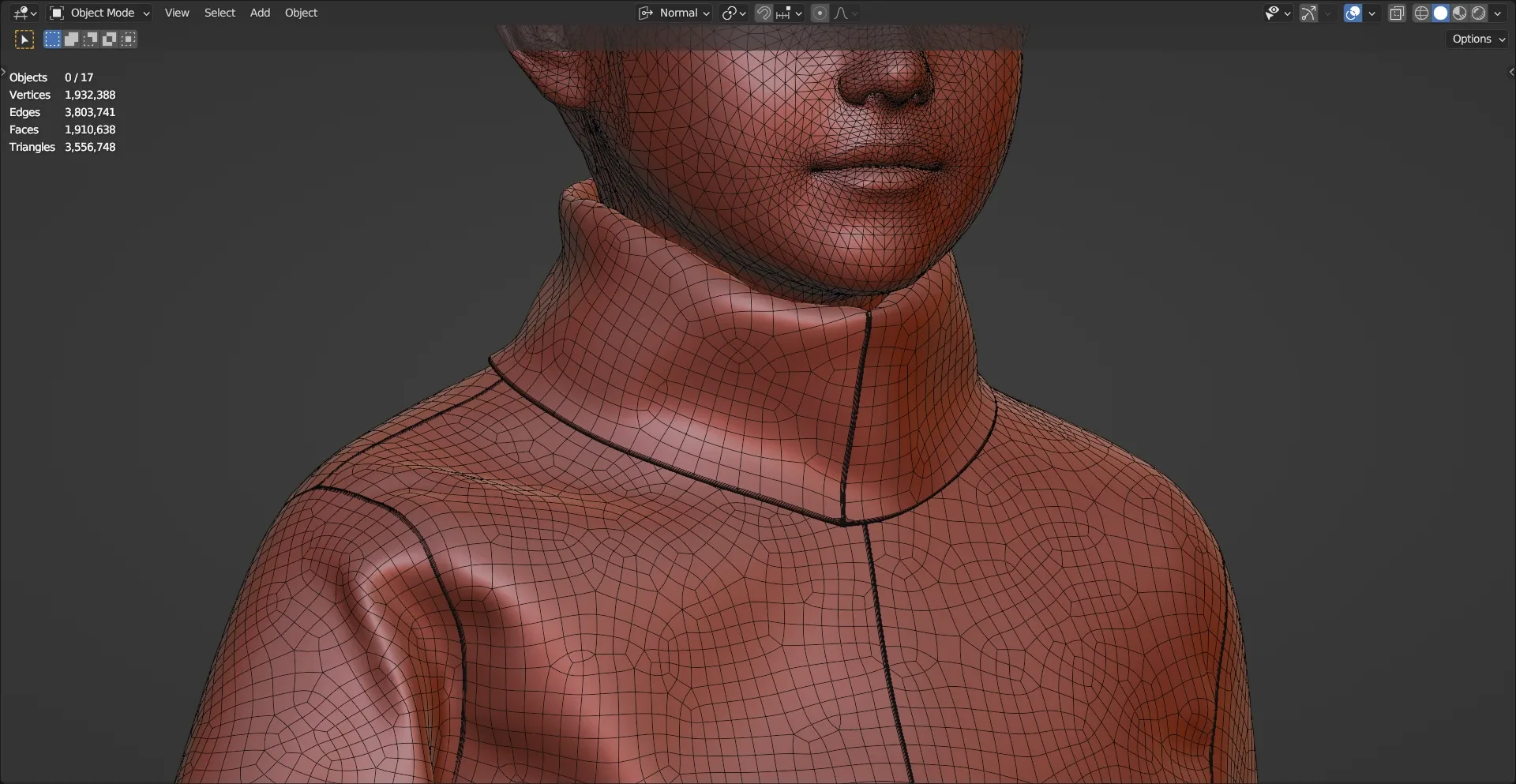Expand the right sidebar arrow
Viewport: 1516px width, 784px height.
point(1511,72)
